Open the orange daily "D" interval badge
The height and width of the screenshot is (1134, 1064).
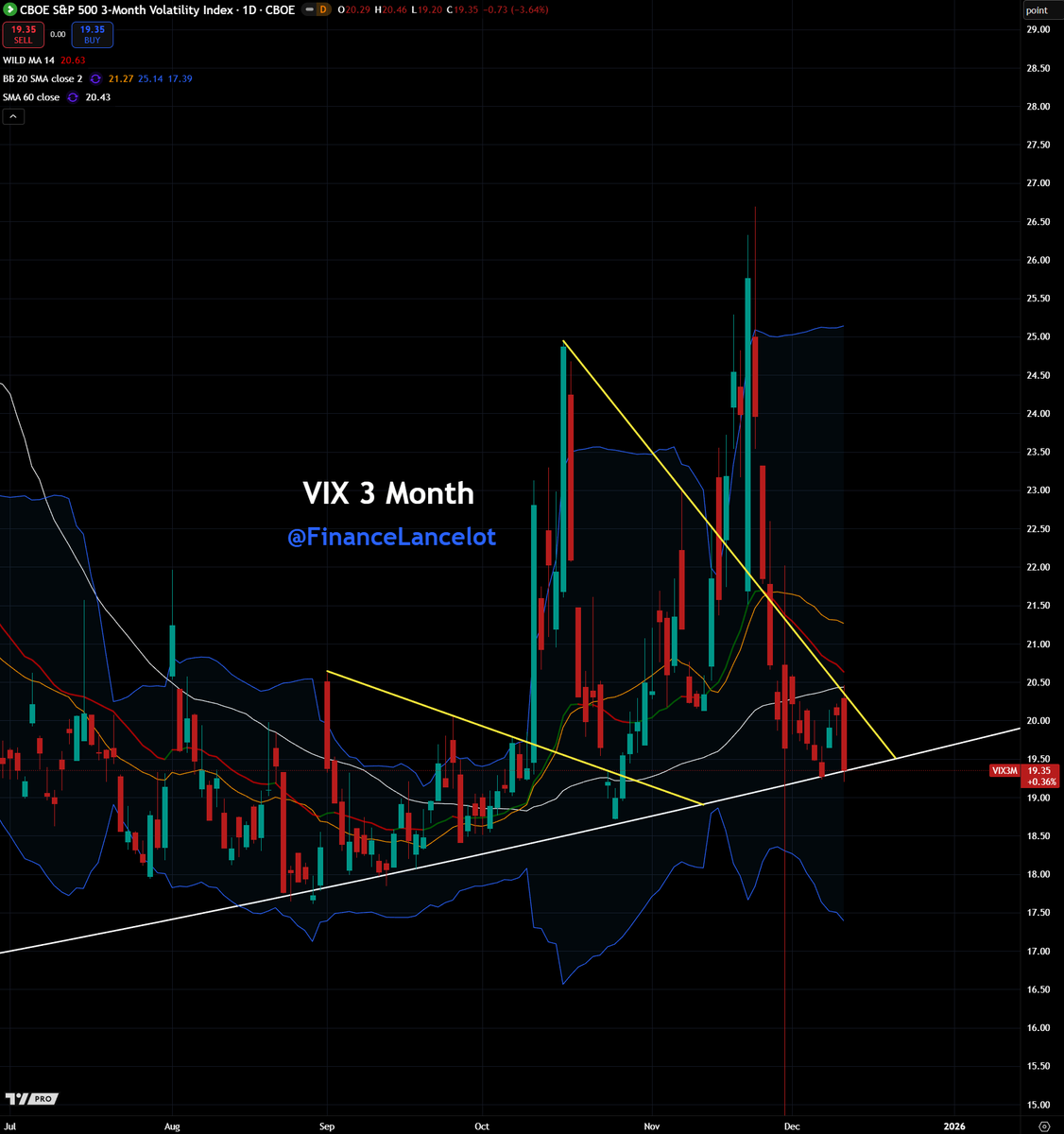click(322, 10)
